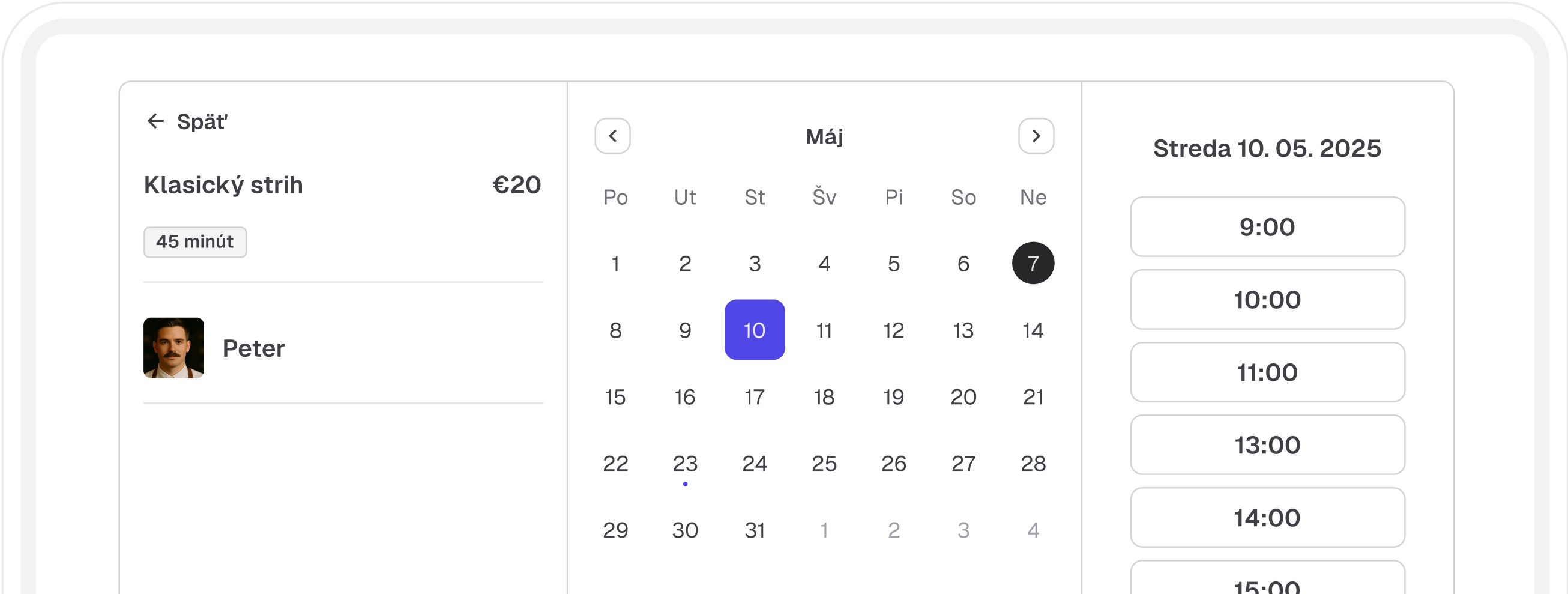Screen dimensions: 1568x594
Task: Select May 15 in the calendar
Action: [615, 396]
